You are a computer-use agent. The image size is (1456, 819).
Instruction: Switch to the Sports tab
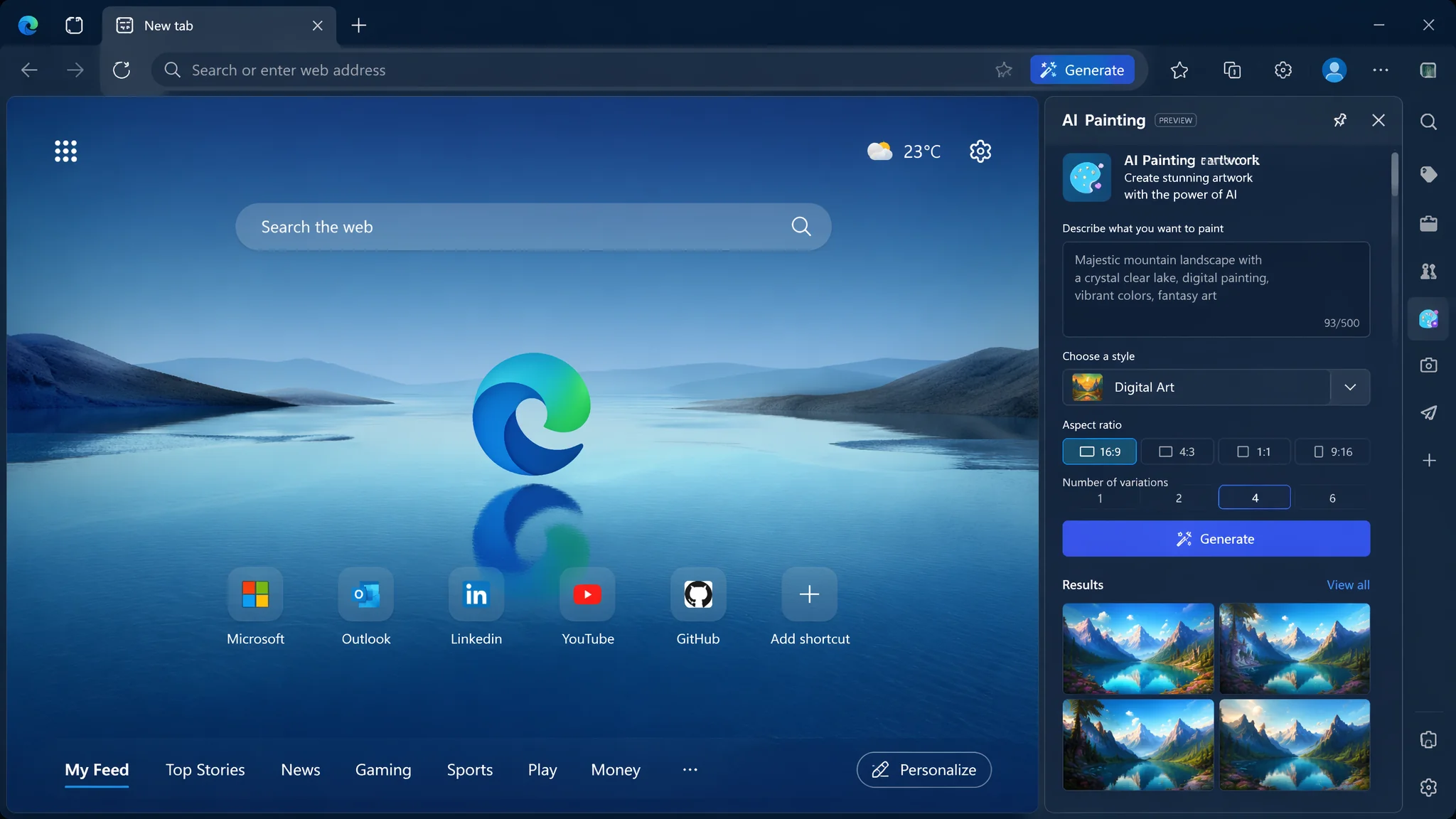pos(470,769)
